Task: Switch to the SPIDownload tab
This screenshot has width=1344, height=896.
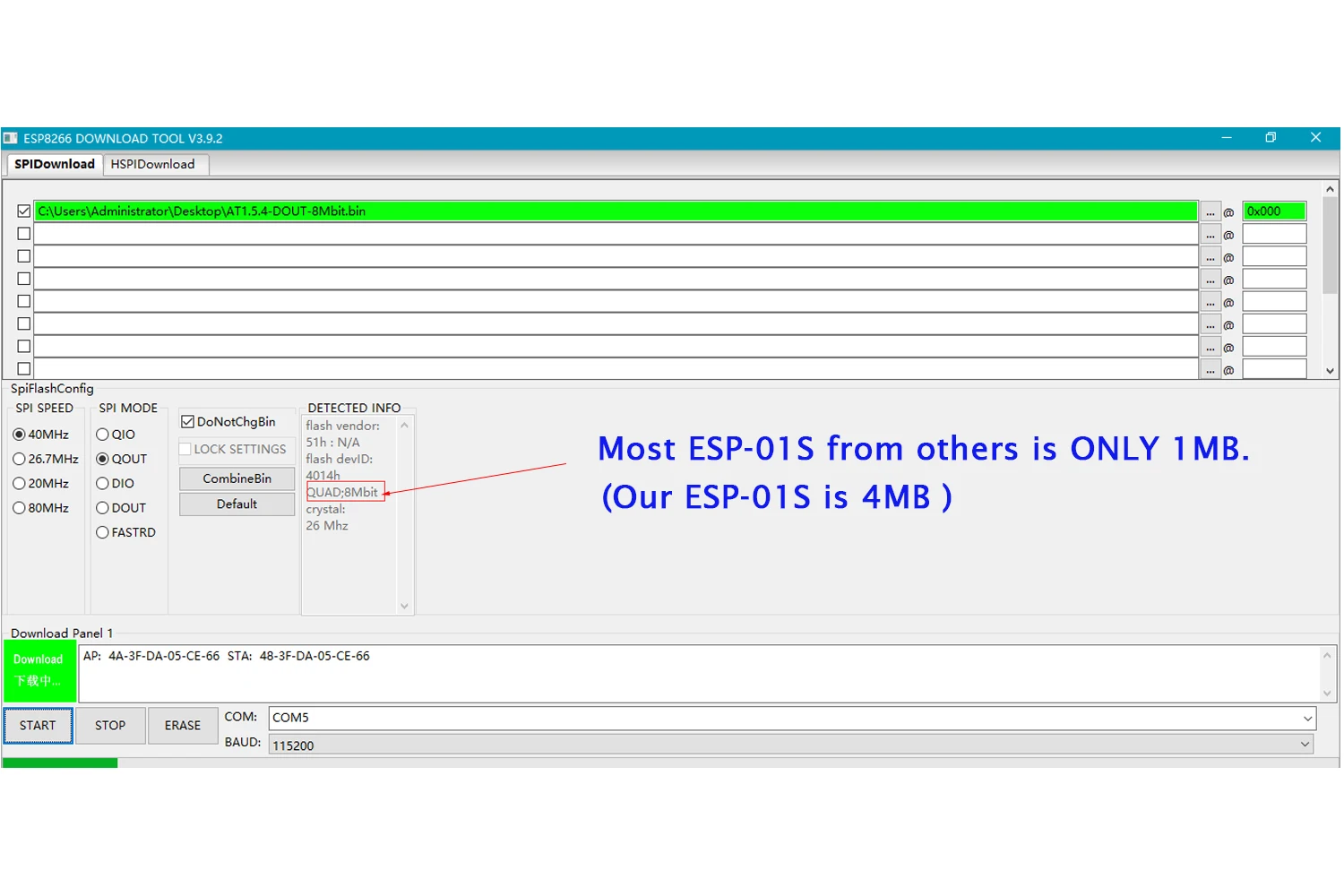Action: click(55, 164)
